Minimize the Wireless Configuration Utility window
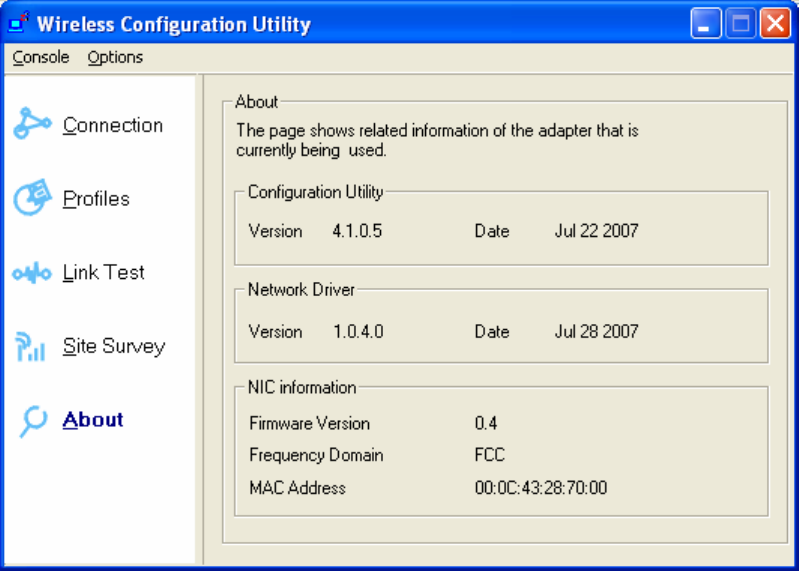799x571 pixels. pyautogui.click(x=706, y=23)
